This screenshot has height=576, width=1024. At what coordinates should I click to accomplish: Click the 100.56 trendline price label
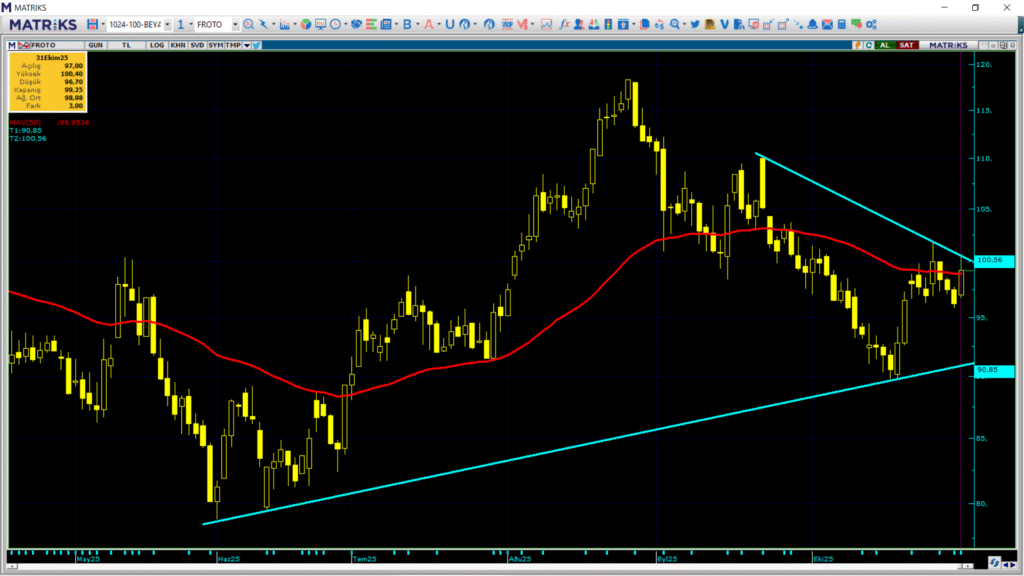click(x=992, y=260)
